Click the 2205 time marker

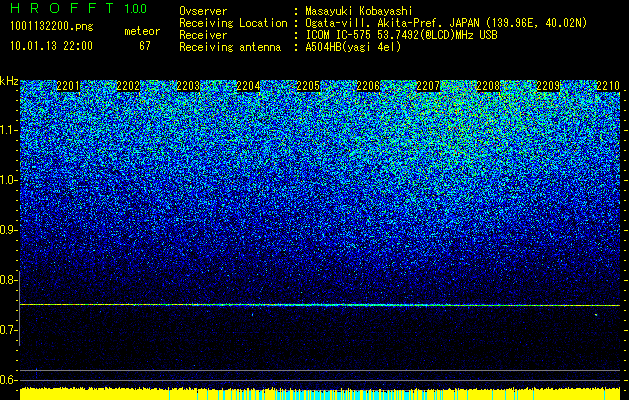pyautogui.click(x=308, y=86)
